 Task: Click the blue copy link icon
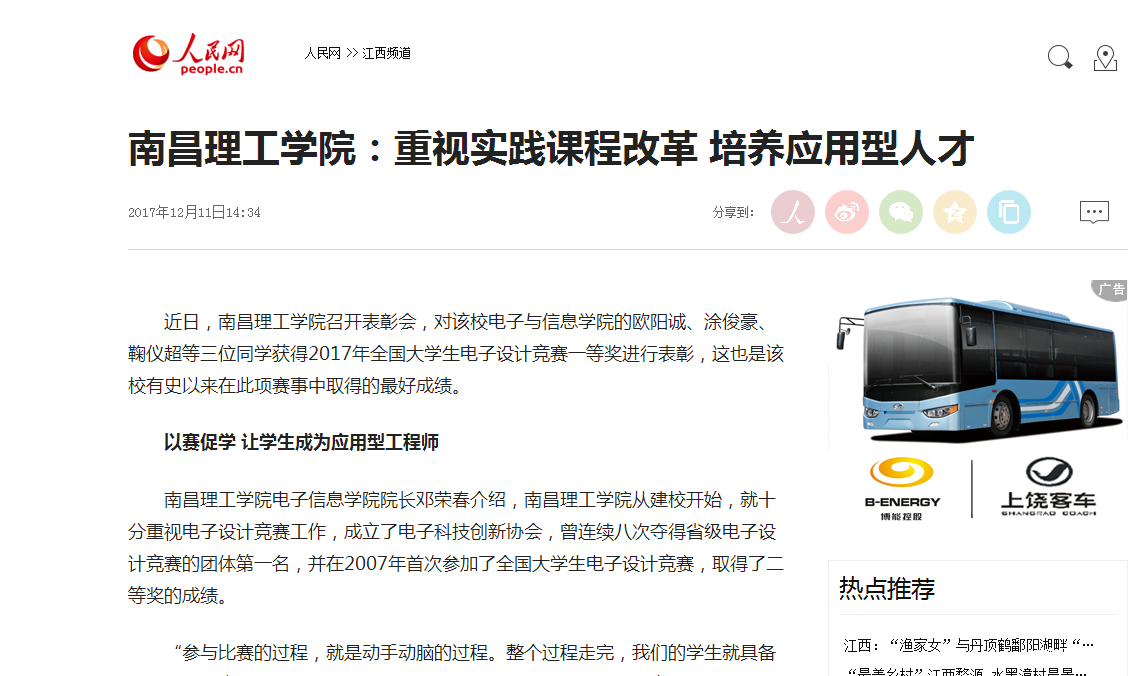coord(1009,212)
